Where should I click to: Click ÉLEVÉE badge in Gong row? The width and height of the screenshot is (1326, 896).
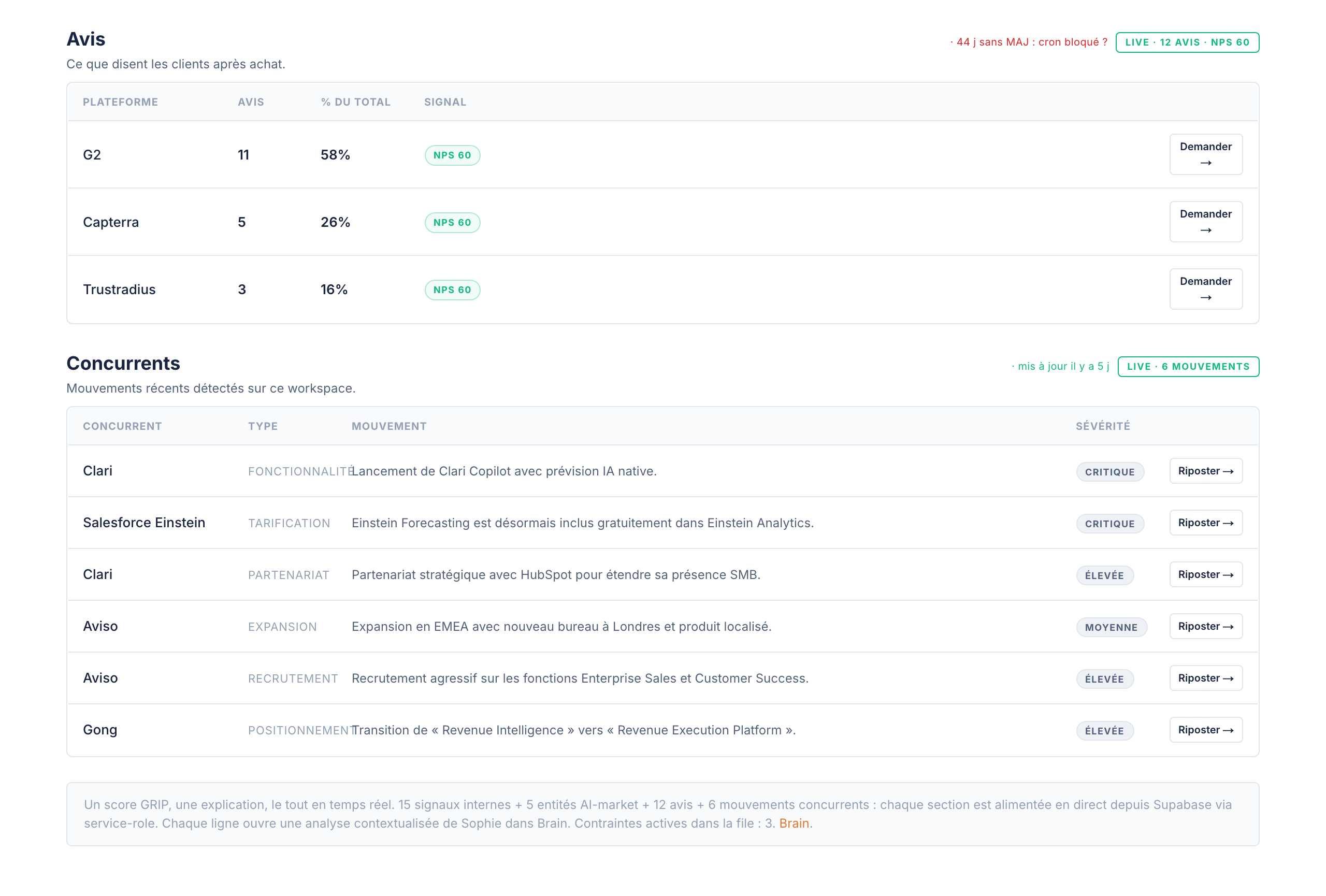1105,731
